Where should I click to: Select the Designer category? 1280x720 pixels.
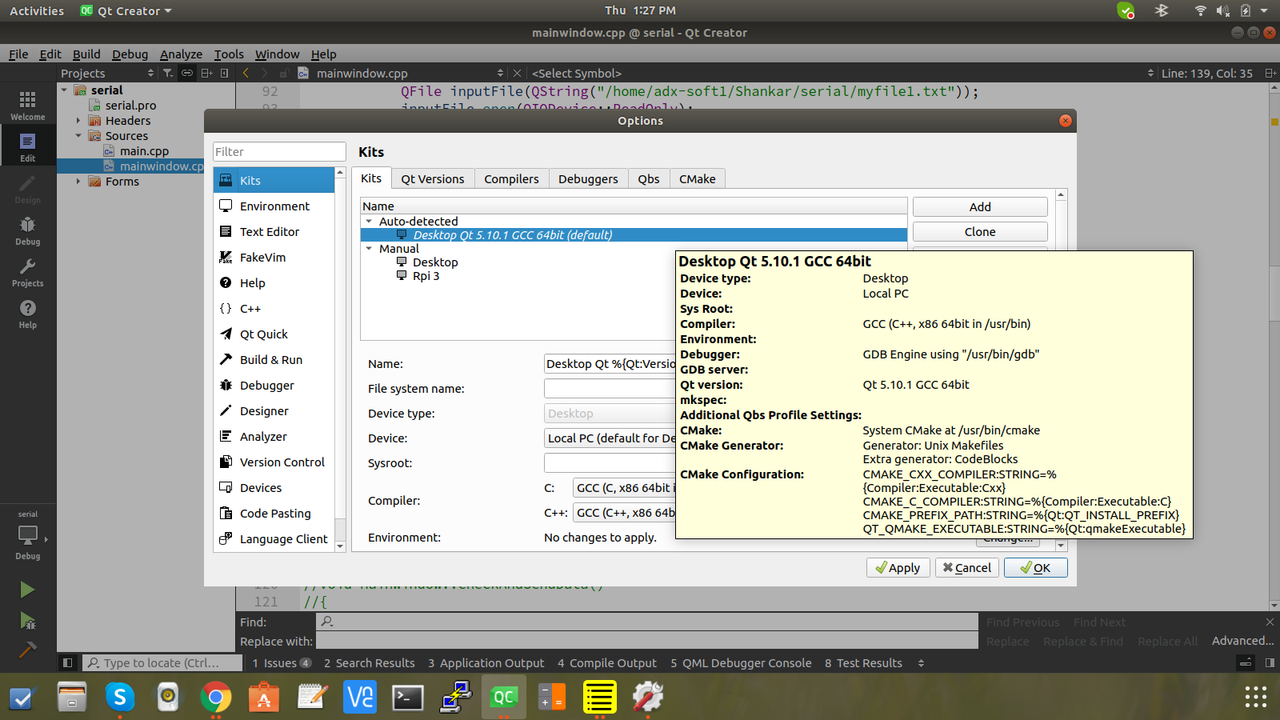274,411
